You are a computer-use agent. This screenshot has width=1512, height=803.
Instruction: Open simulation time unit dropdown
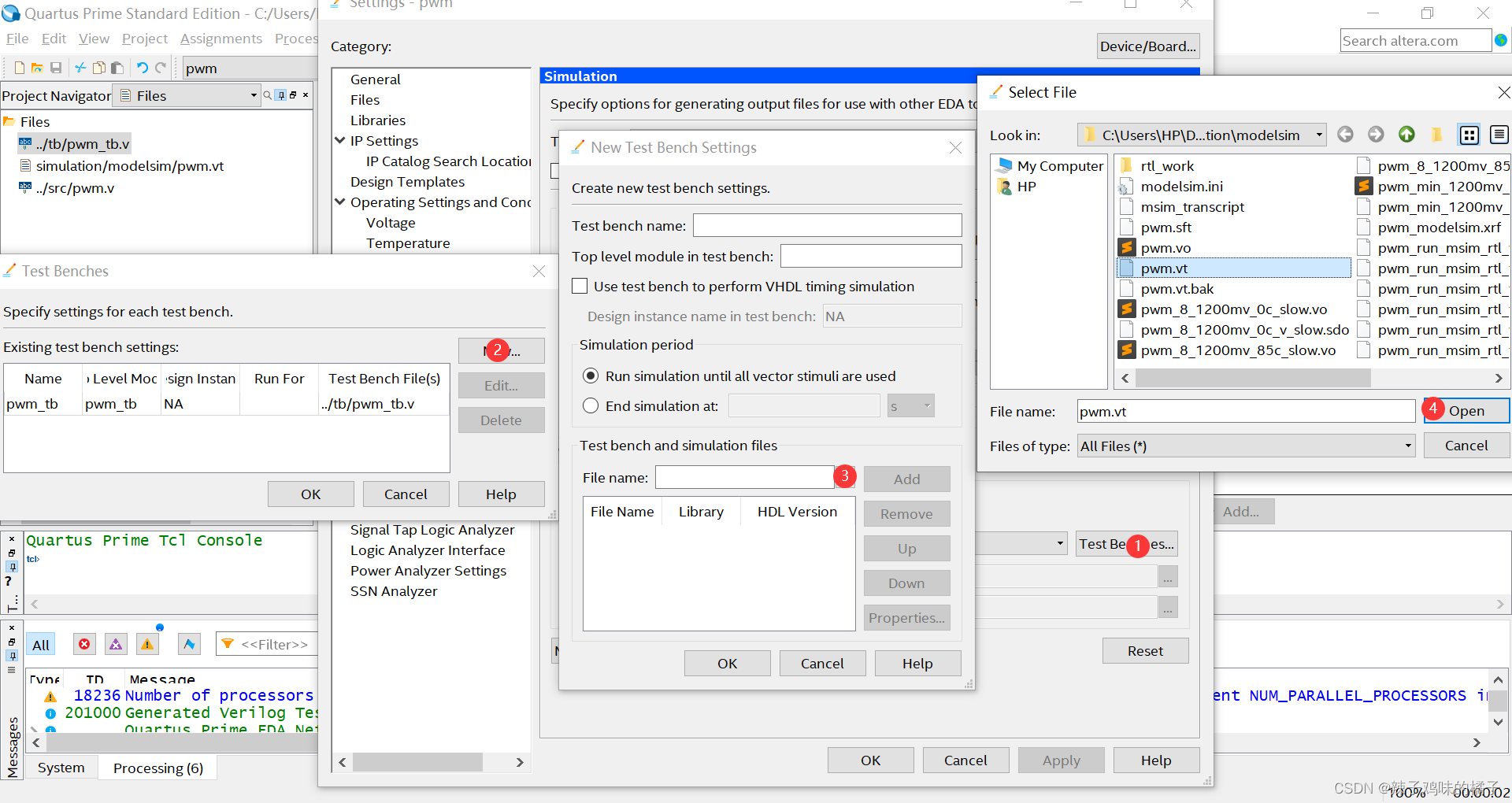tap(911, 406)
